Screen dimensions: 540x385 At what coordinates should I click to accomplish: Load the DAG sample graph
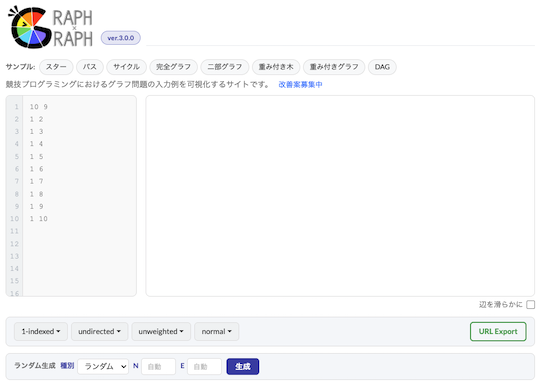382,67
